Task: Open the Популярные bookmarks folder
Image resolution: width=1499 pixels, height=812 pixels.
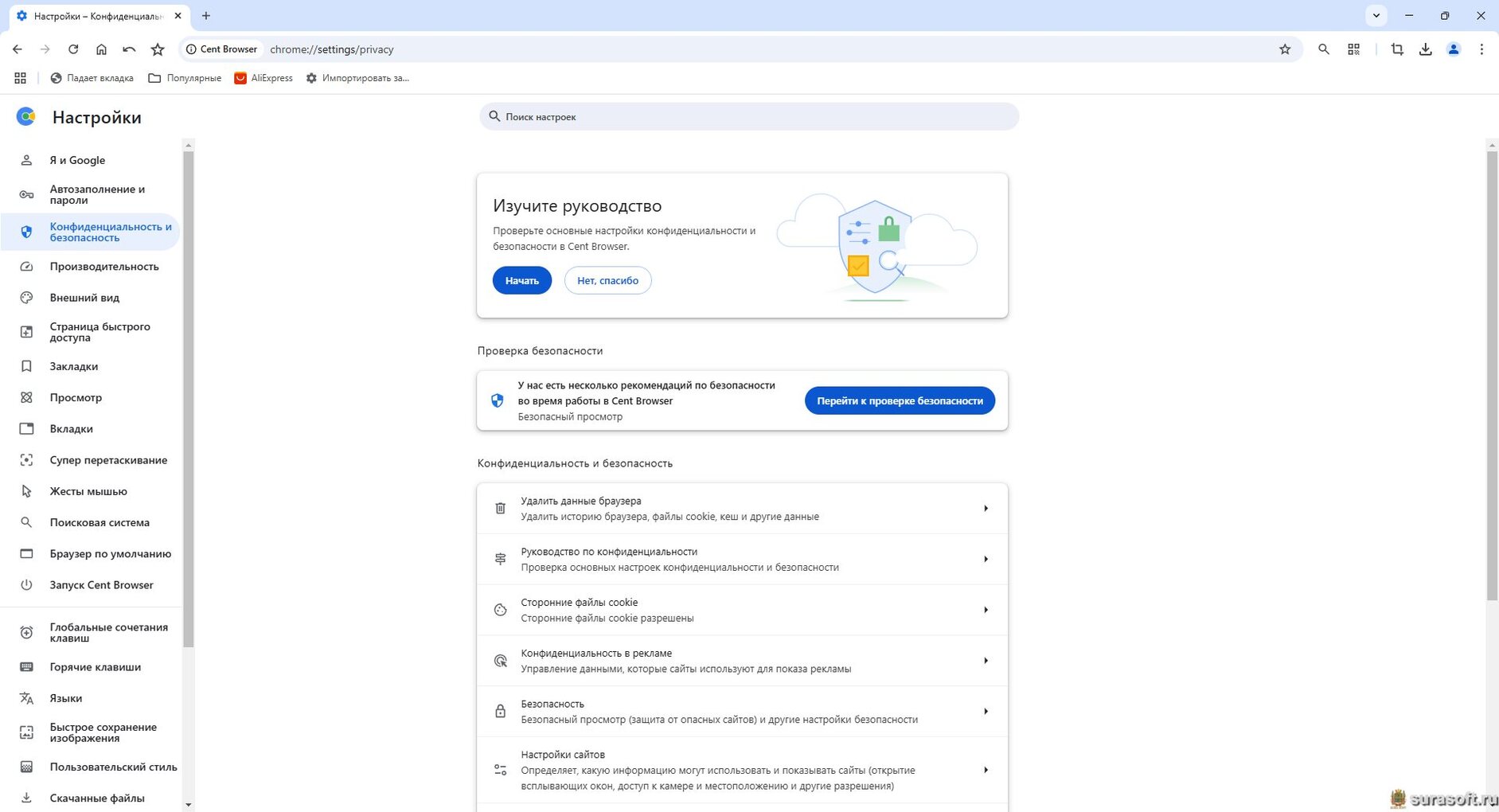Action: 185,78
